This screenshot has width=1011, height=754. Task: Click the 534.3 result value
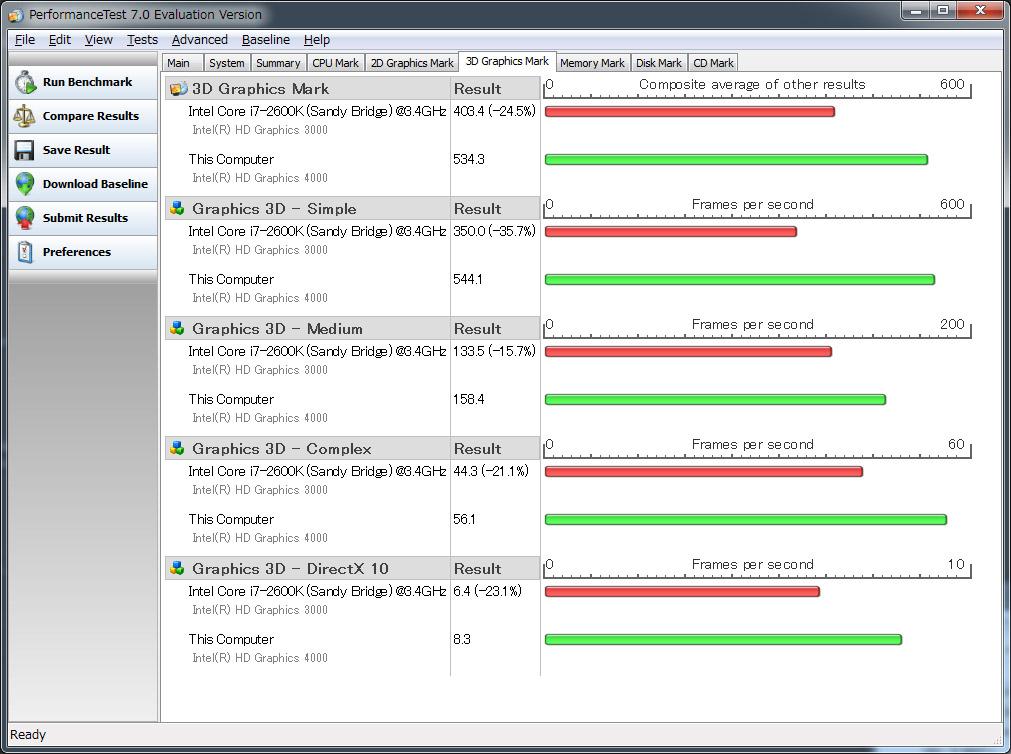tap(469, 159)
